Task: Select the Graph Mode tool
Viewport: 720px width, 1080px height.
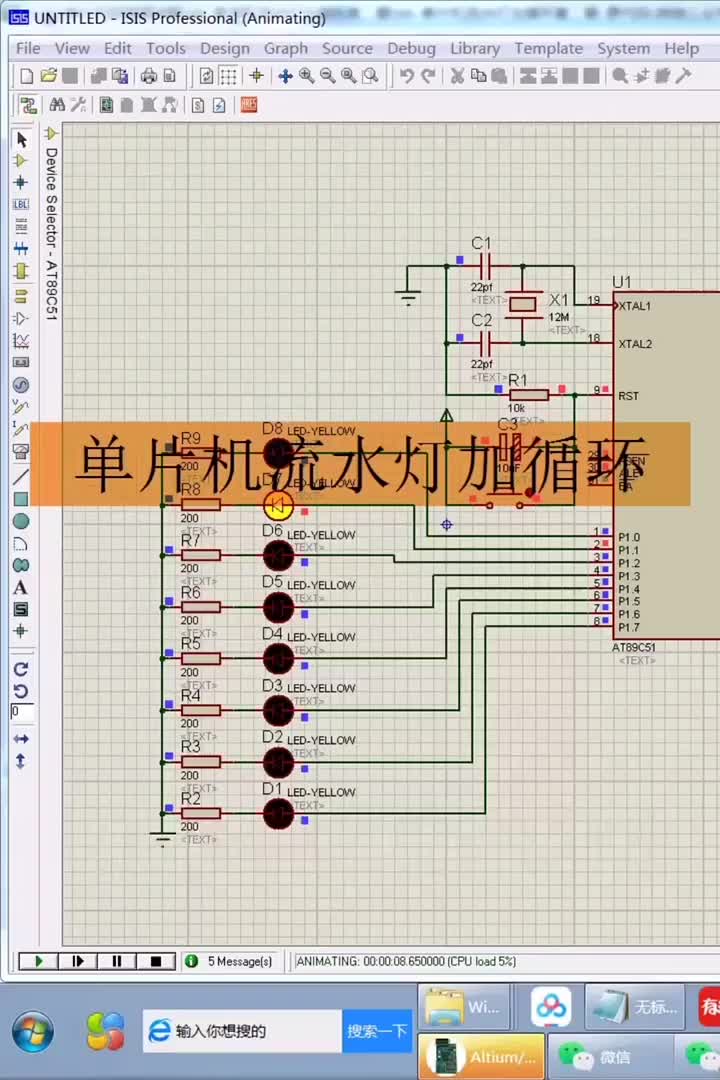Action: pos(21,340)
